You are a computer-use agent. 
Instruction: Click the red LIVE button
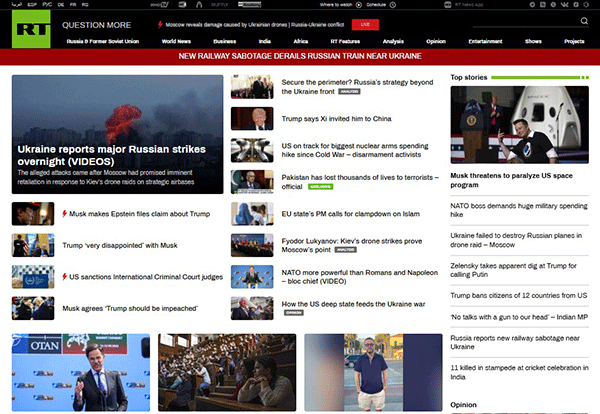365,24
